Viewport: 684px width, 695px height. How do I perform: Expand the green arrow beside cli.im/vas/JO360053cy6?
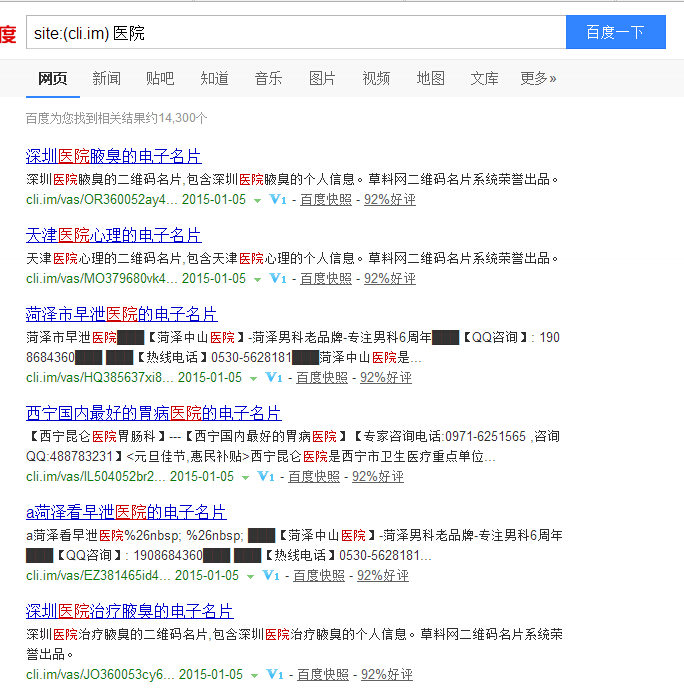(x=254, y=675)
